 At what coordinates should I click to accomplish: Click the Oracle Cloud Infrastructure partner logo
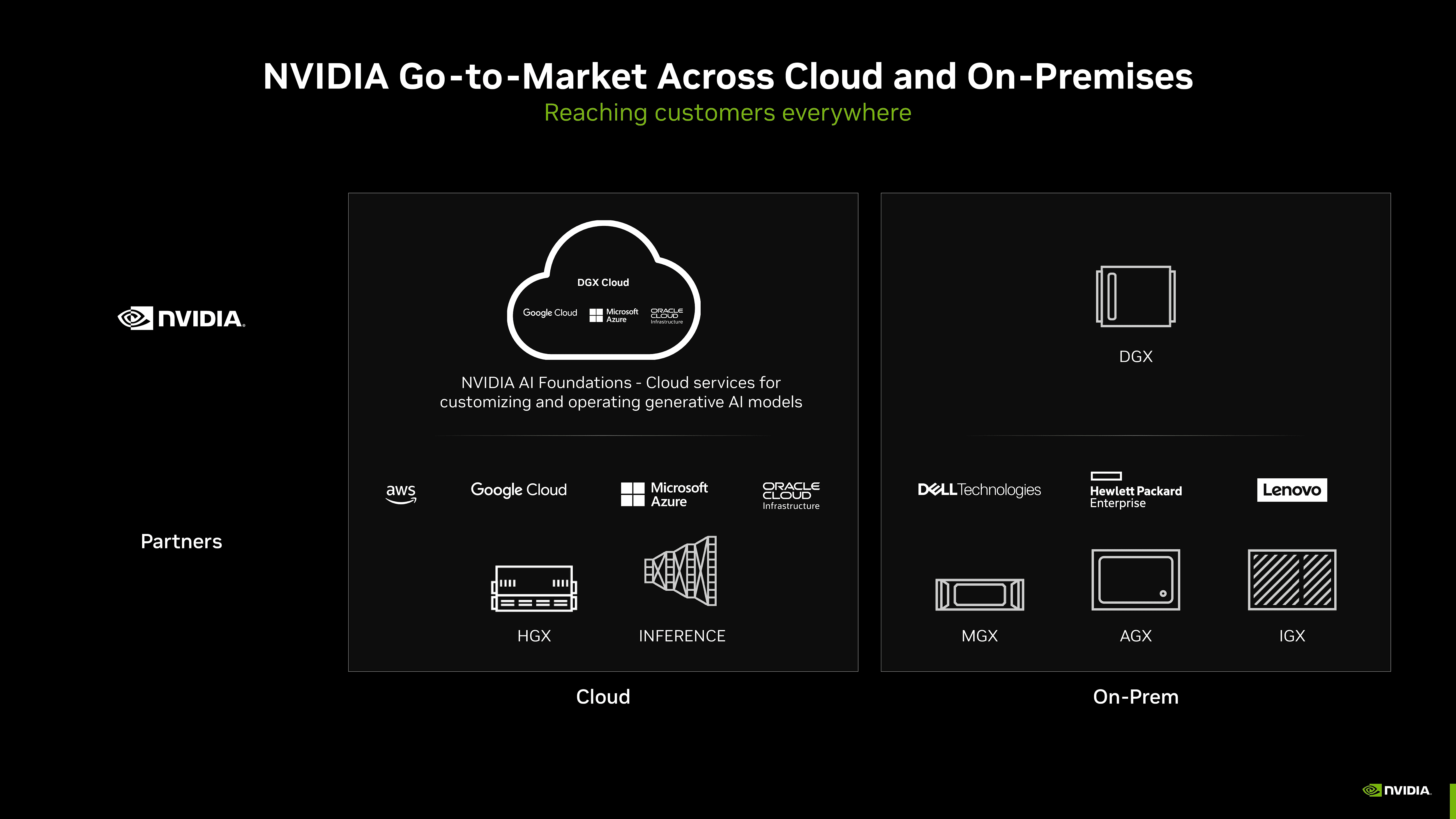click(790, 495)
